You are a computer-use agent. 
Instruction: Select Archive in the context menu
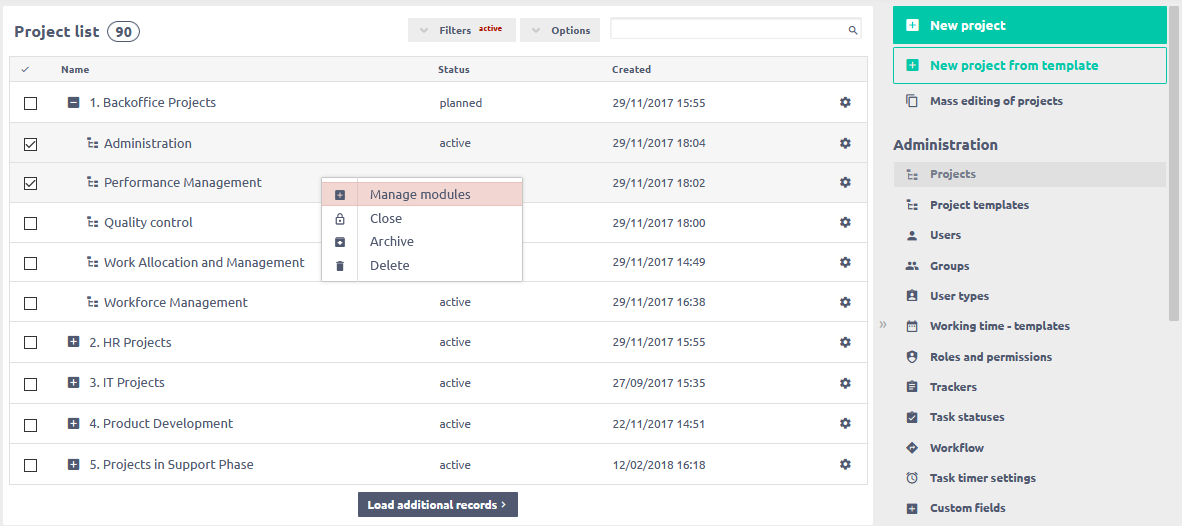[392, 242]
